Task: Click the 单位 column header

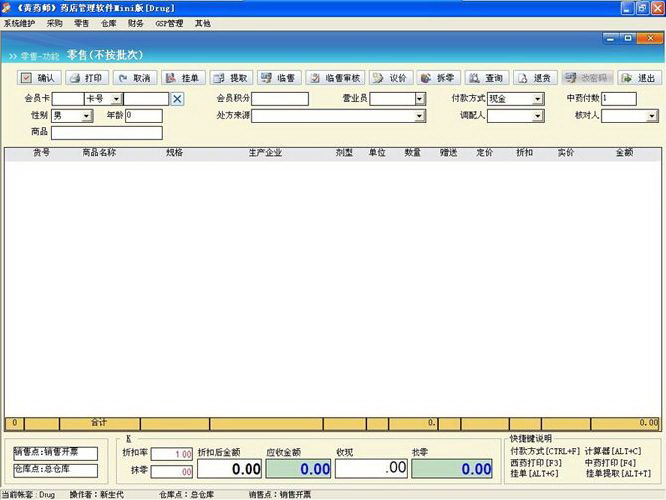Action: click(377, 153)
